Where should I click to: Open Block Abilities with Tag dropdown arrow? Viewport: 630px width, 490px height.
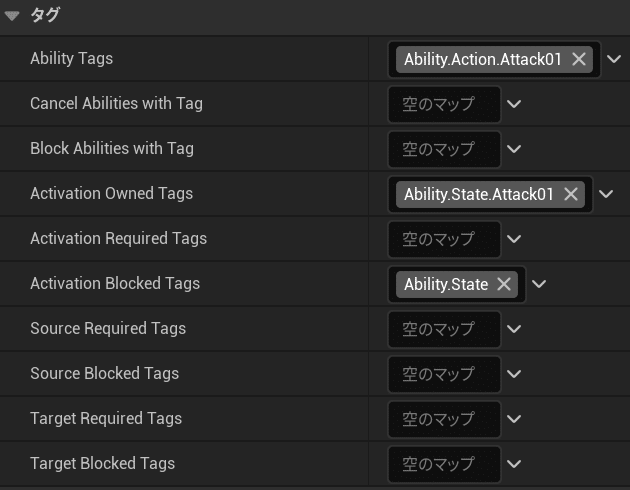(x=514, y=149)
